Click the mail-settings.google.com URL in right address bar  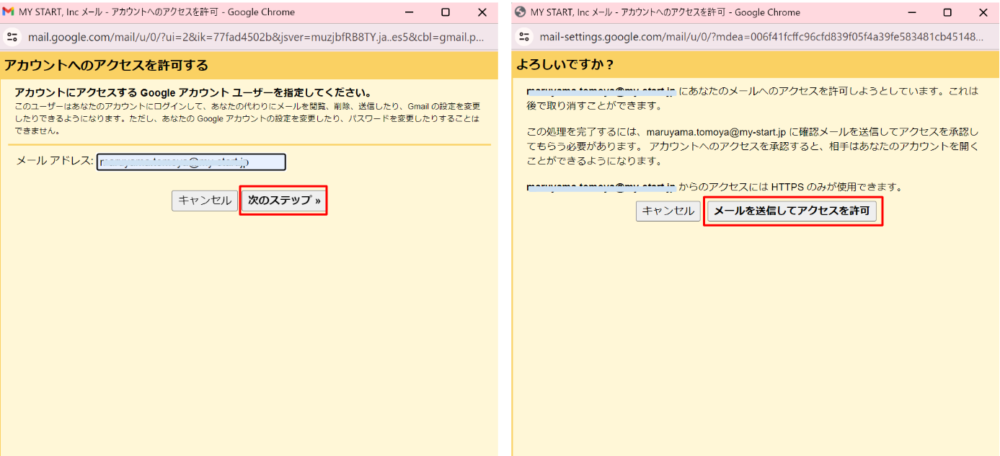click(762, 36)
